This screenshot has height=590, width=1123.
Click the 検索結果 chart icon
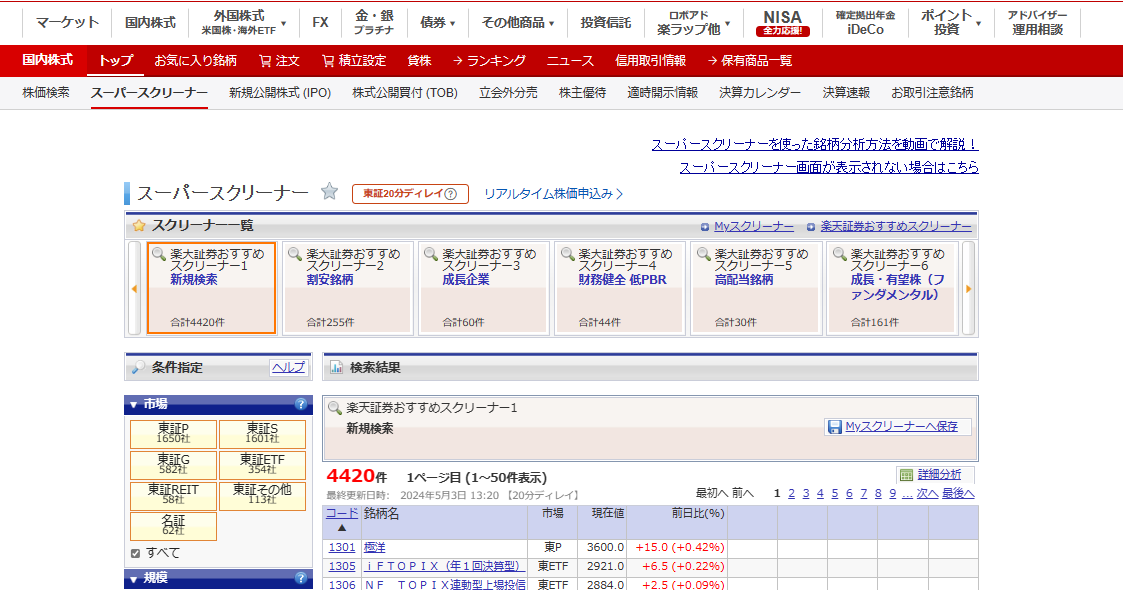click(336, 368)
